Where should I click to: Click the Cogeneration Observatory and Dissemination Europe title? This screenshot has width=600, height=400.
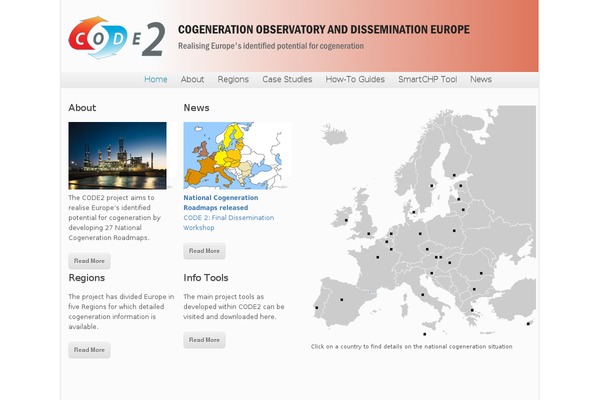[324, 29]
